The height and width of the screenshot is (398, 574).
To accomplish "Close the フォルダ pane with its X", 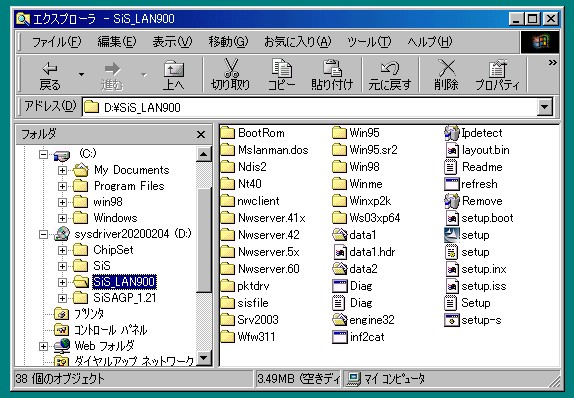I will pyautogui.click(x=201, y=135).
